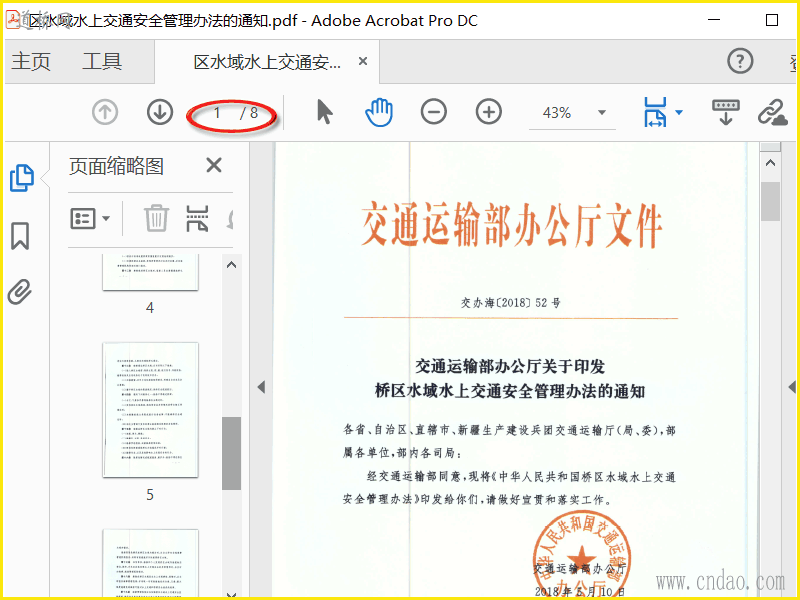Select the page 5 thumbnail
The width and height of the screenshot is (800, 600).
pyautogui.click(x=150, y=410)
